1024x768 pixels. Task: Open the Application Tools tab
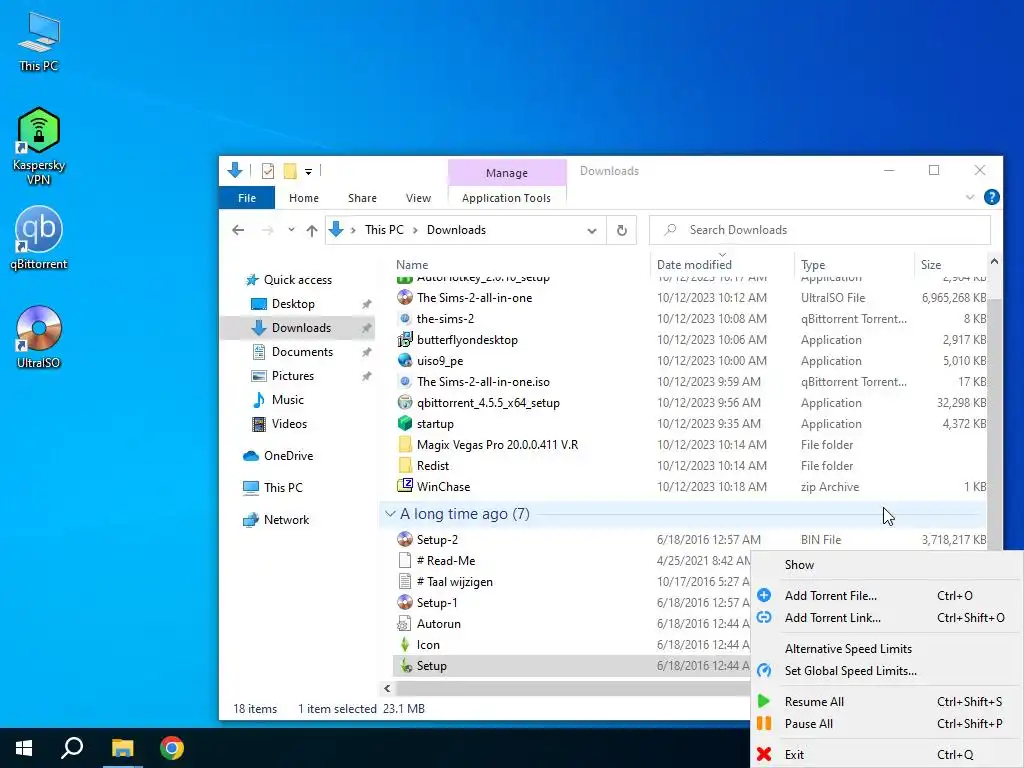[506, 198]
